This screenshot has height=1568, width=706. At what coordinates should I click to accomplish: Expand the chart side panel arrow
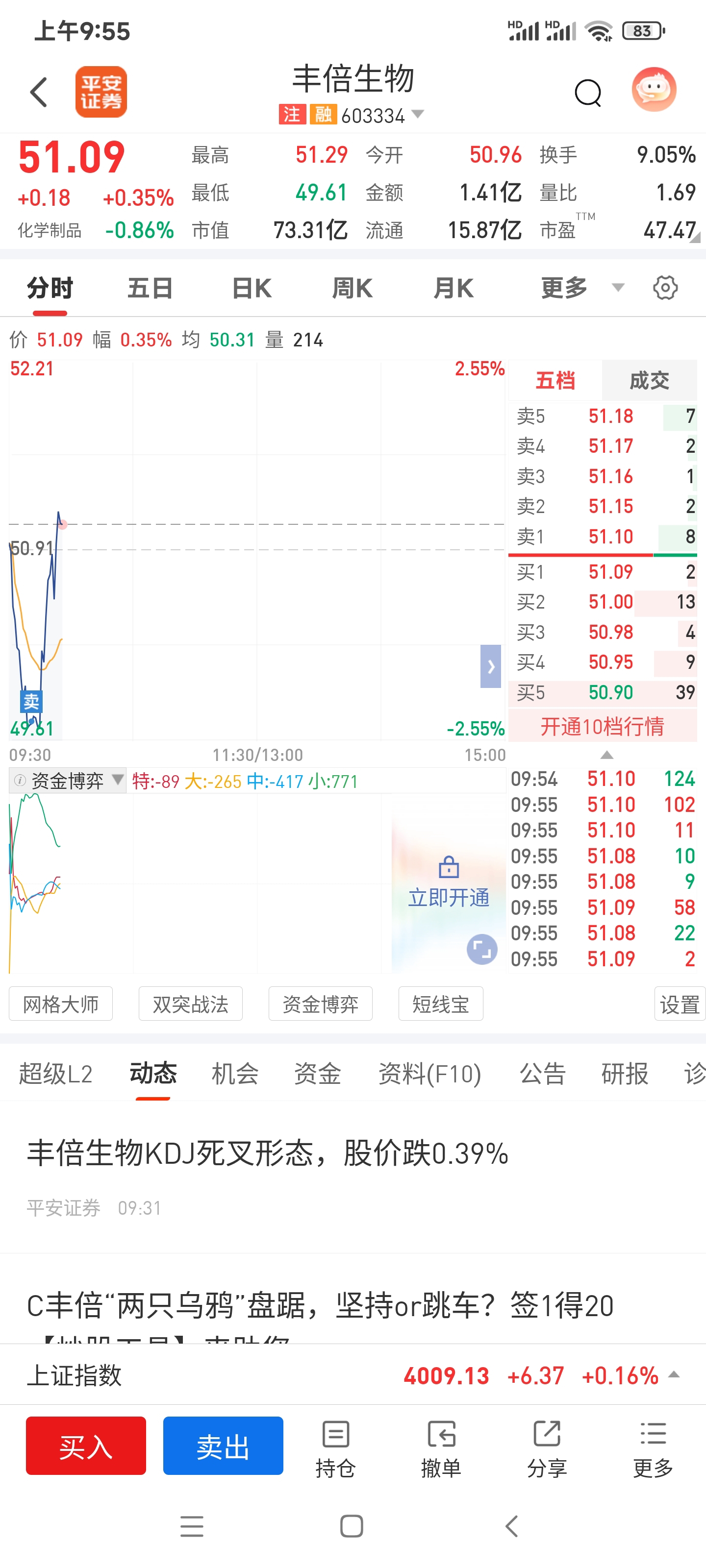pos(490,666)
